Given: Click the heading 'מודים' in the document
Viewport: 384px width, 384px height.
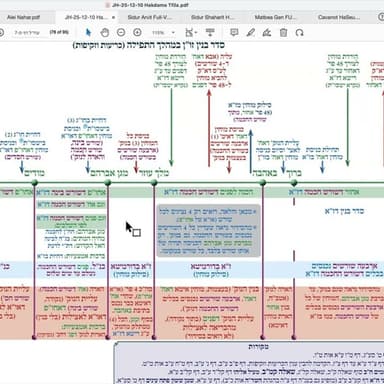Looking at the screenshot, I should click(x=35, y=173).
